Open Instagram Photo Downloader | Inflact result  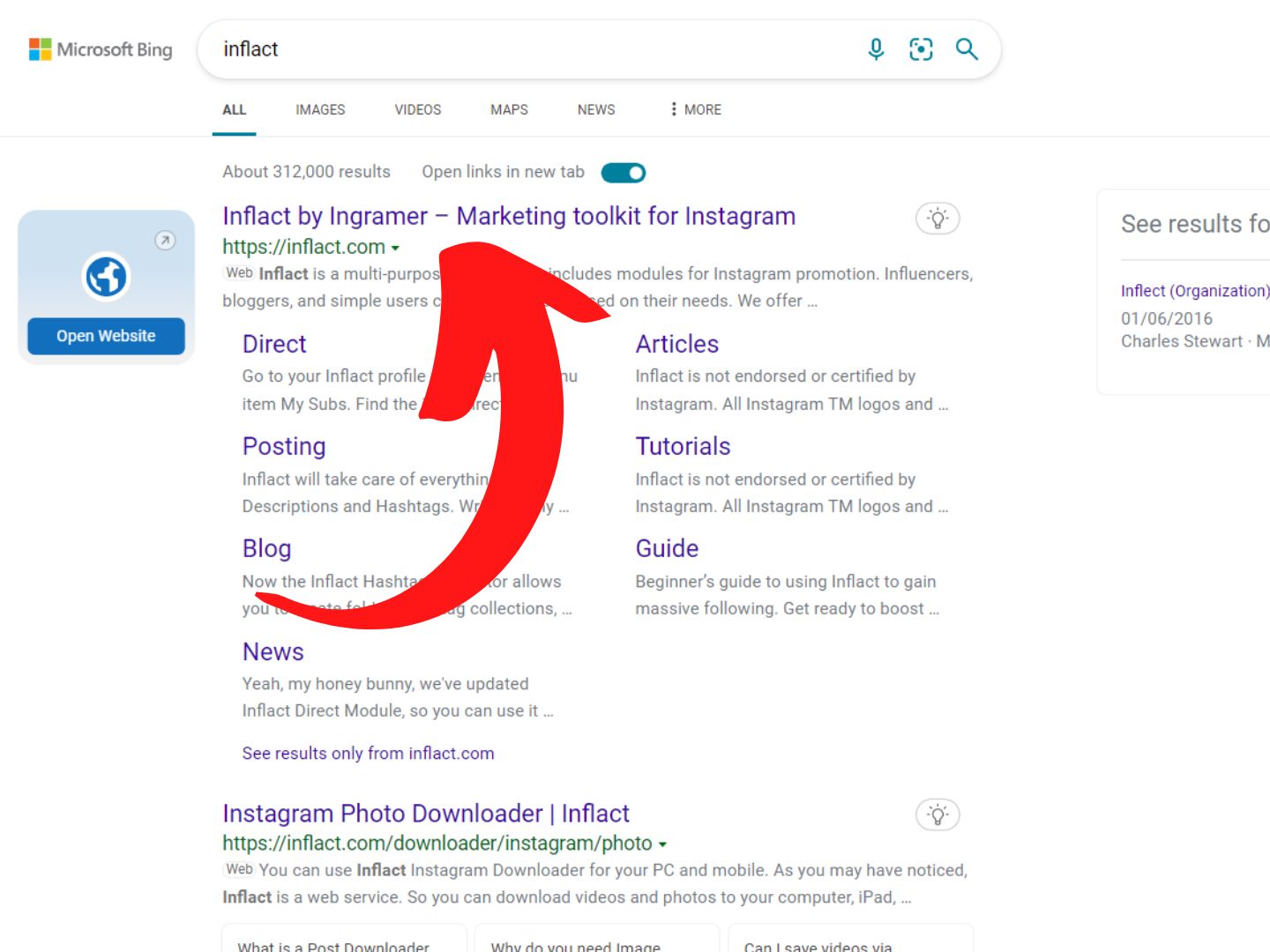coord(426,813)
